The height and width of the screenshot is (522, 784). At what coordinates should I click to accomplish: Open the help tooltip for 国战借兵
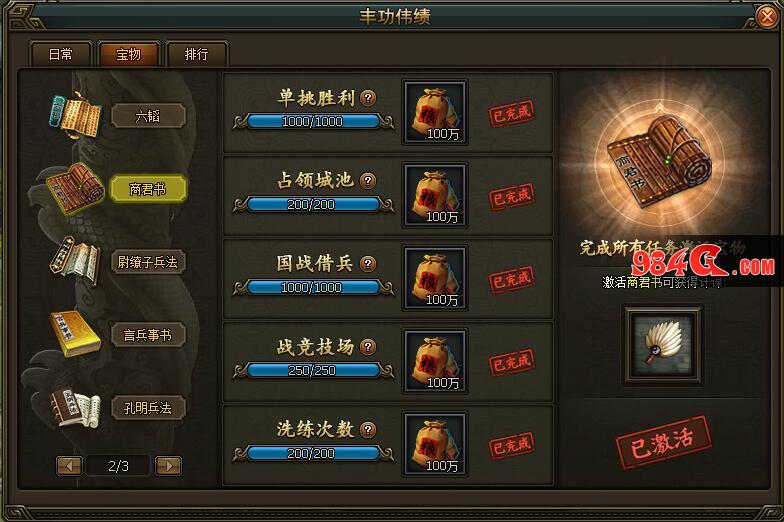tap(368, 264)
